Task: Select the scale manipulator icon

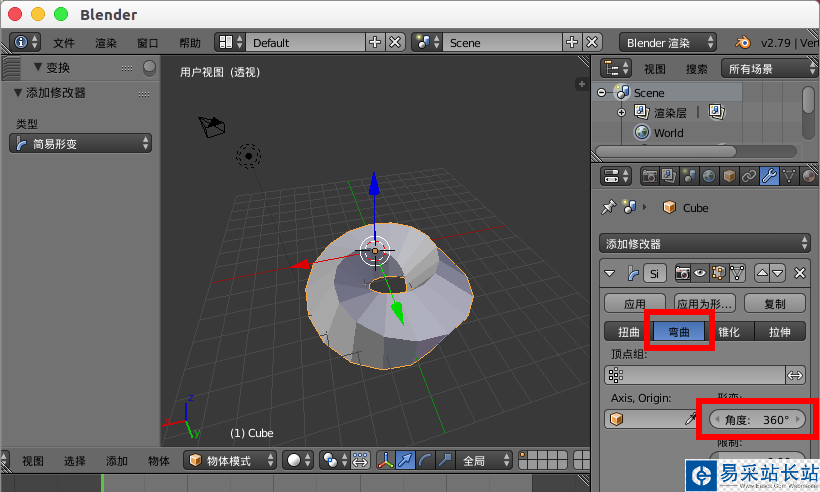Action: [445, 460]
